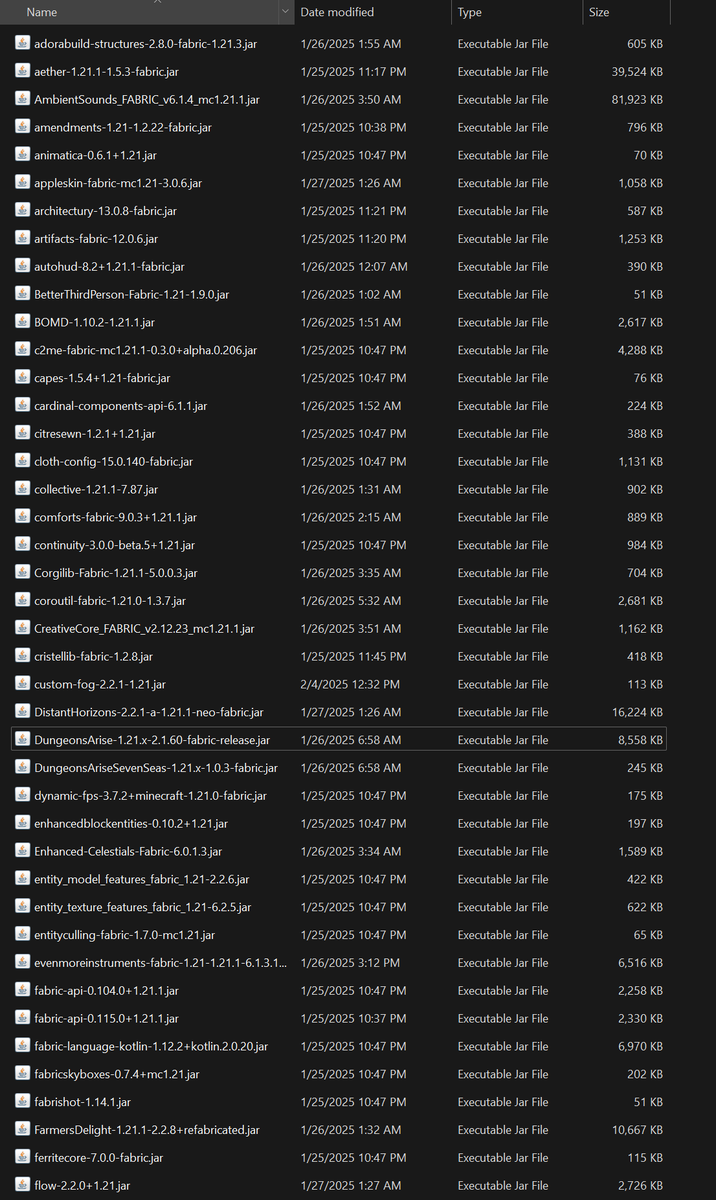Click the jar icon of AmbientSounds_FABRIC_v6.1.4_mc1.21.1.jar
The width and height of the screenshot is (716, 1200).
point(23,100)
